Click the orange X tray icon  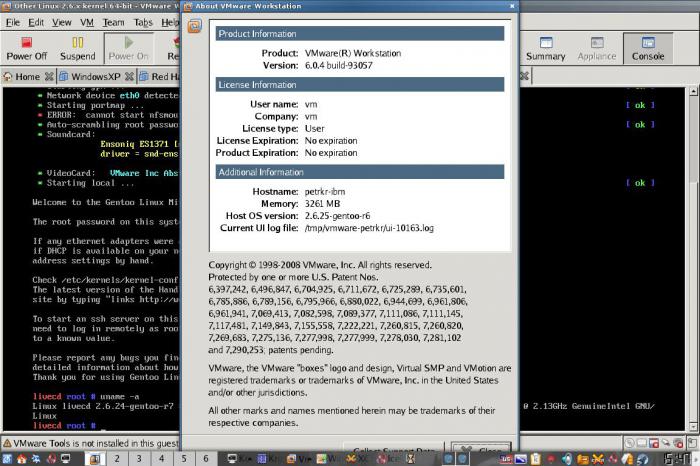point(598,459)
